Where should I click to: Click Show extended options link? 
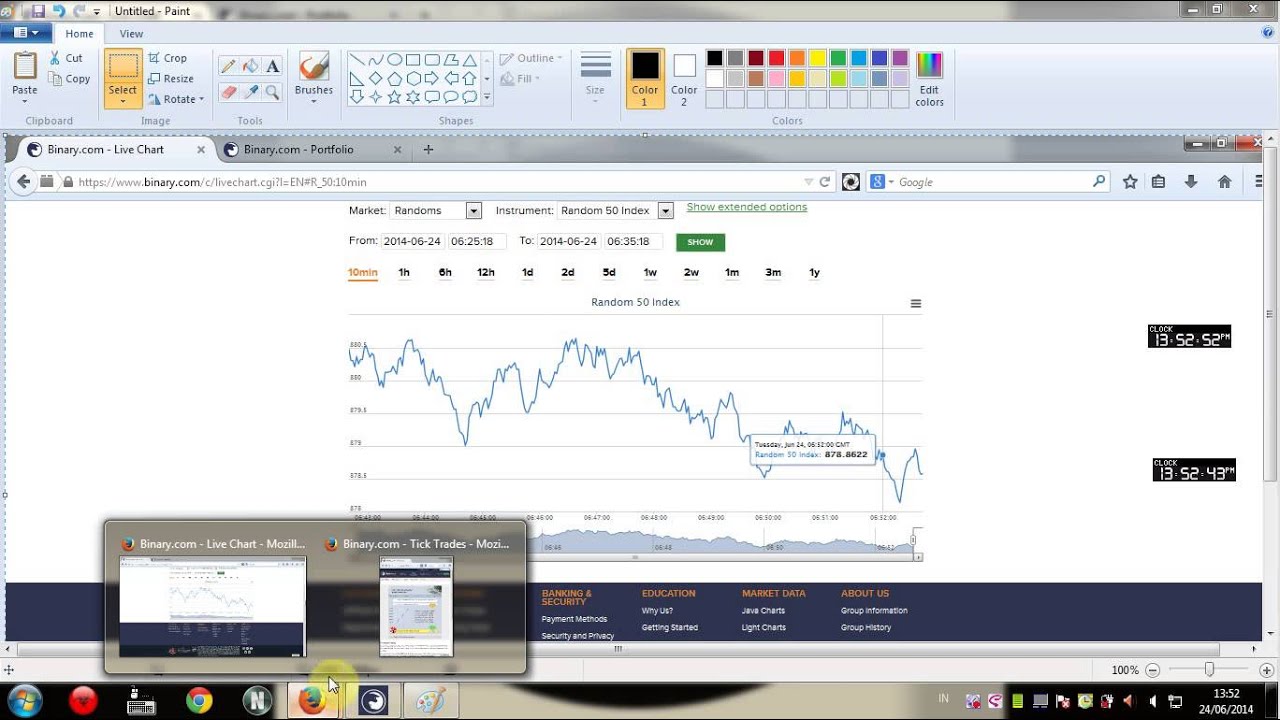coord(747,207)
